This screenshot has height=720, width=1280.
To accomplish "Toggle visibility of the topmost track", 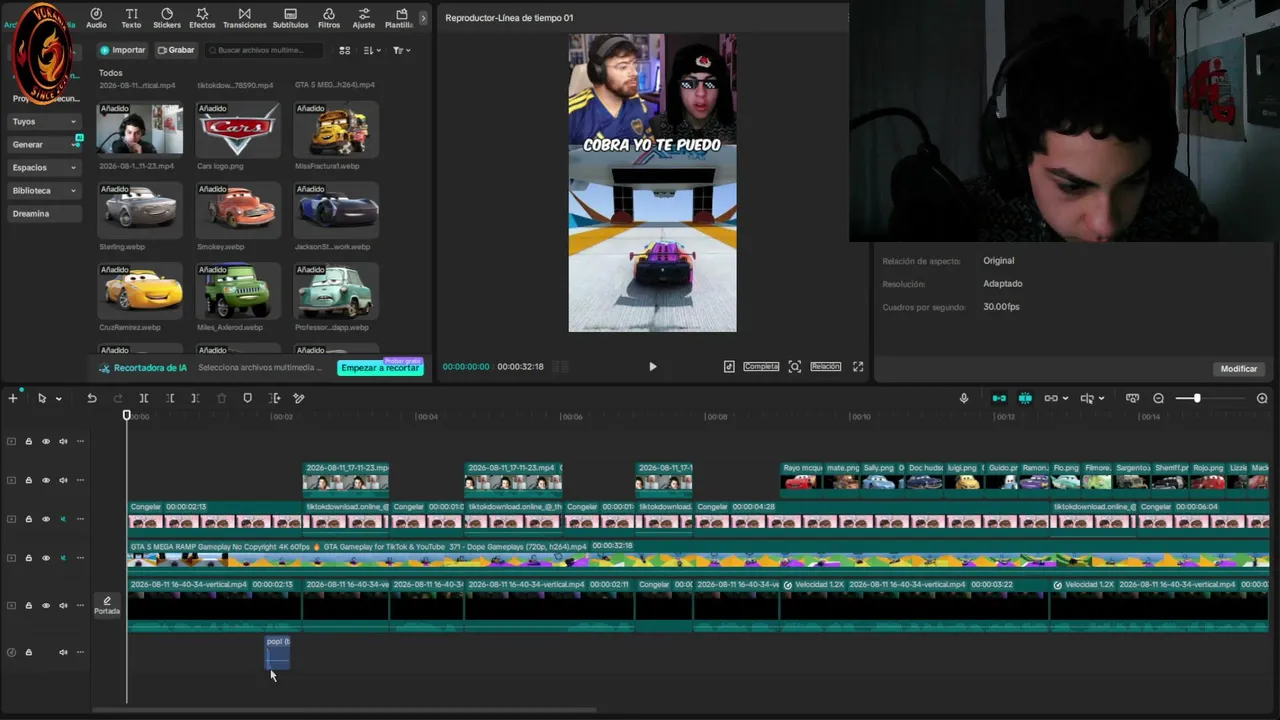I will point(46,441).
